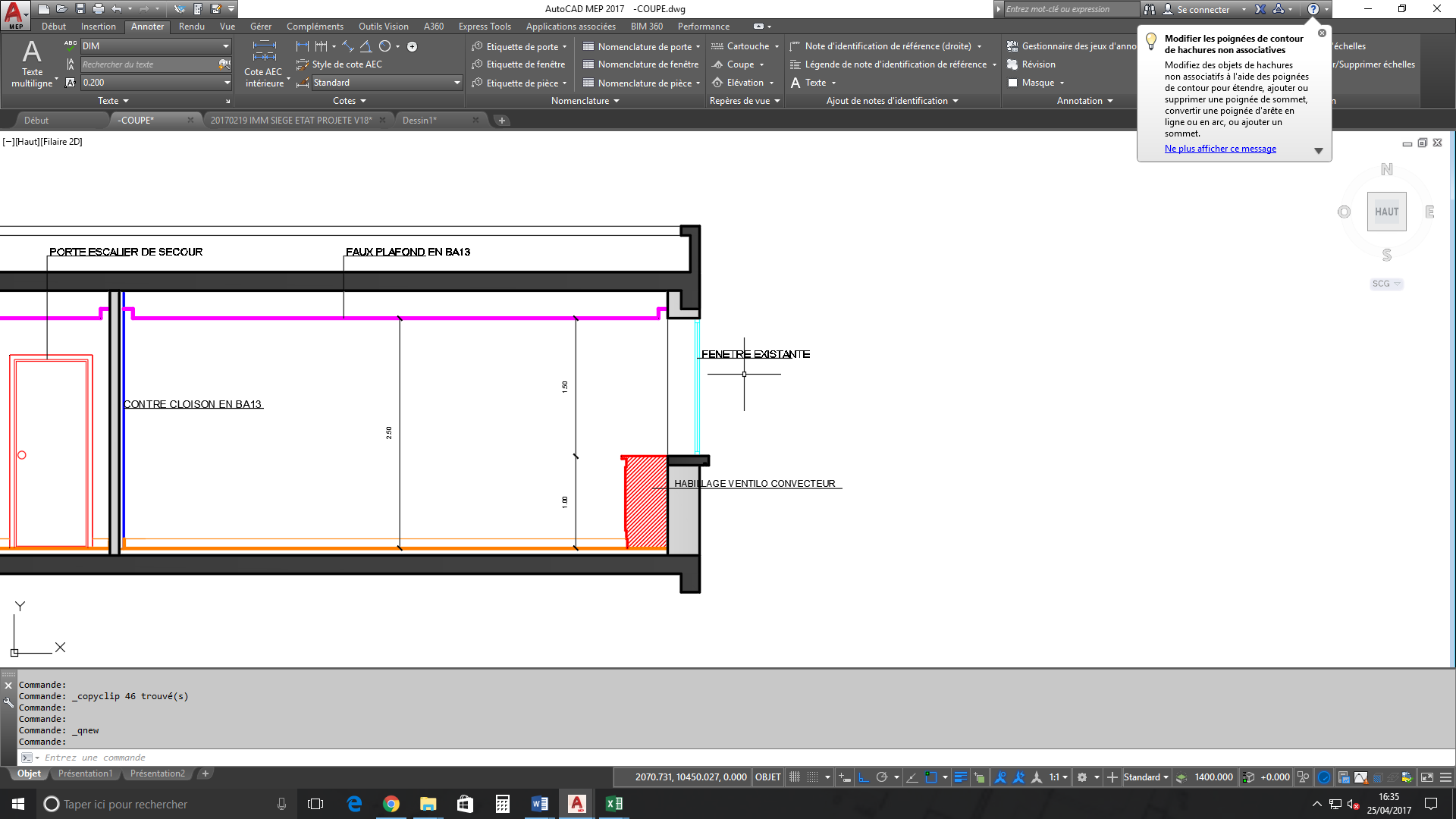The image size is (1456, 819).
Task: Open the Express Tools ribbon tab
Action: [485, 27]
